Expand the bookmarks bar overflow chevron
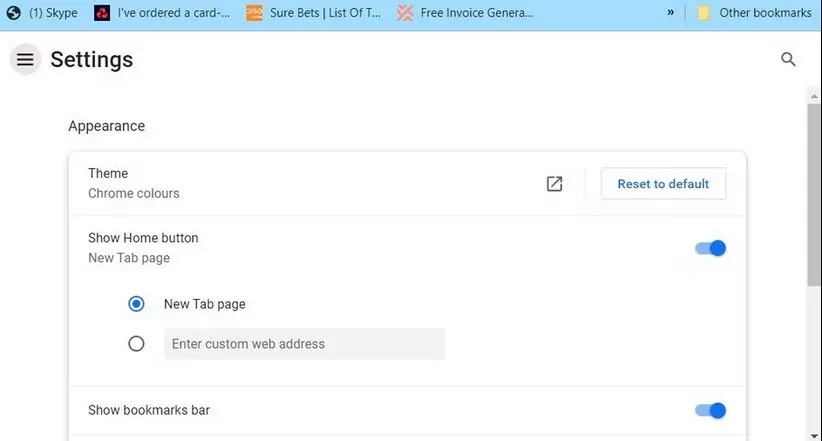Image resolution: width=822 pixels, height=441 pixels. point(672,13)
